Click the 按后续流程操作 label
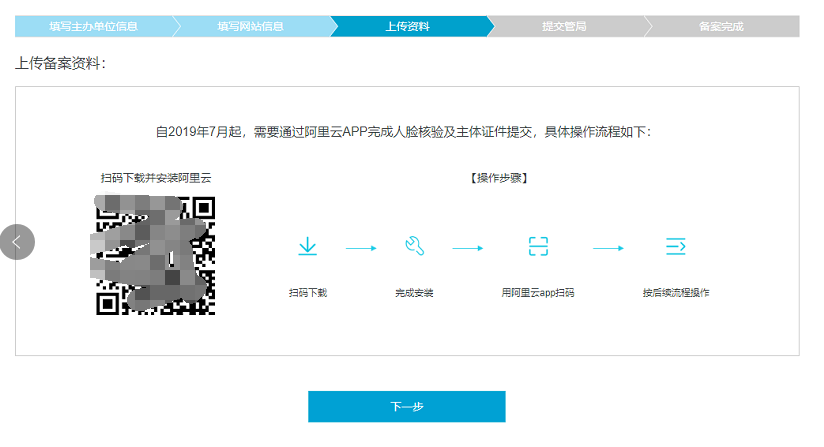Viewport: 824px width, 447px height. click(x=676, y=294)
